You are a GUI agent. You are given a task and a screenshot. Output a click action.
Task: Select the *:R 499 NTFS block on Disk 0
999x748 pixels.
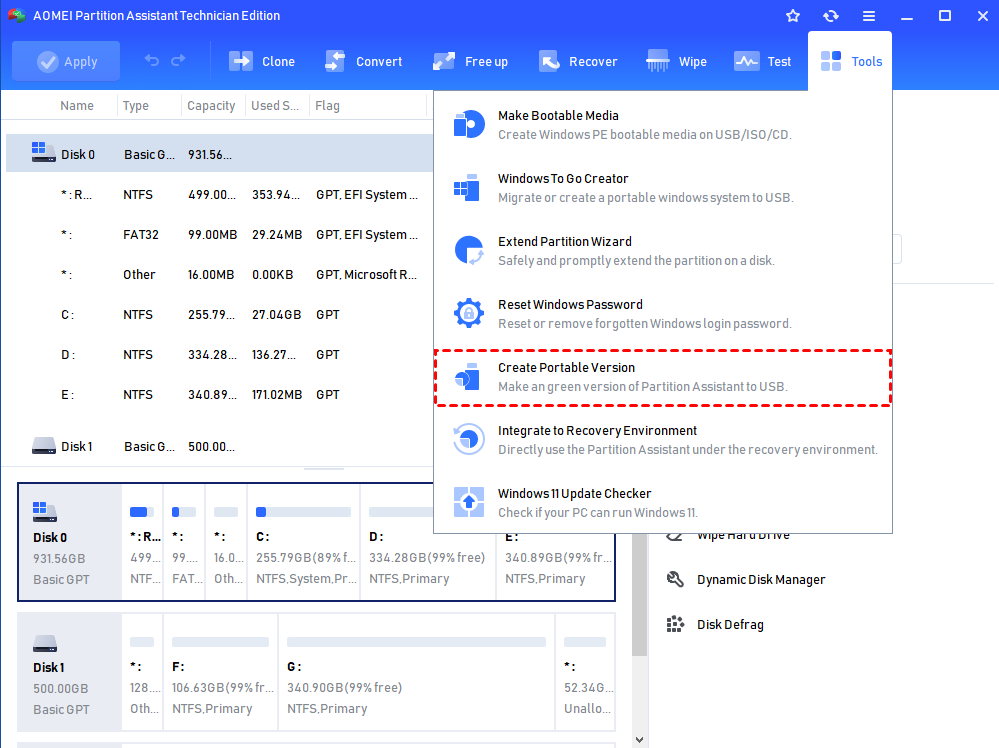(x=143, y=543)
